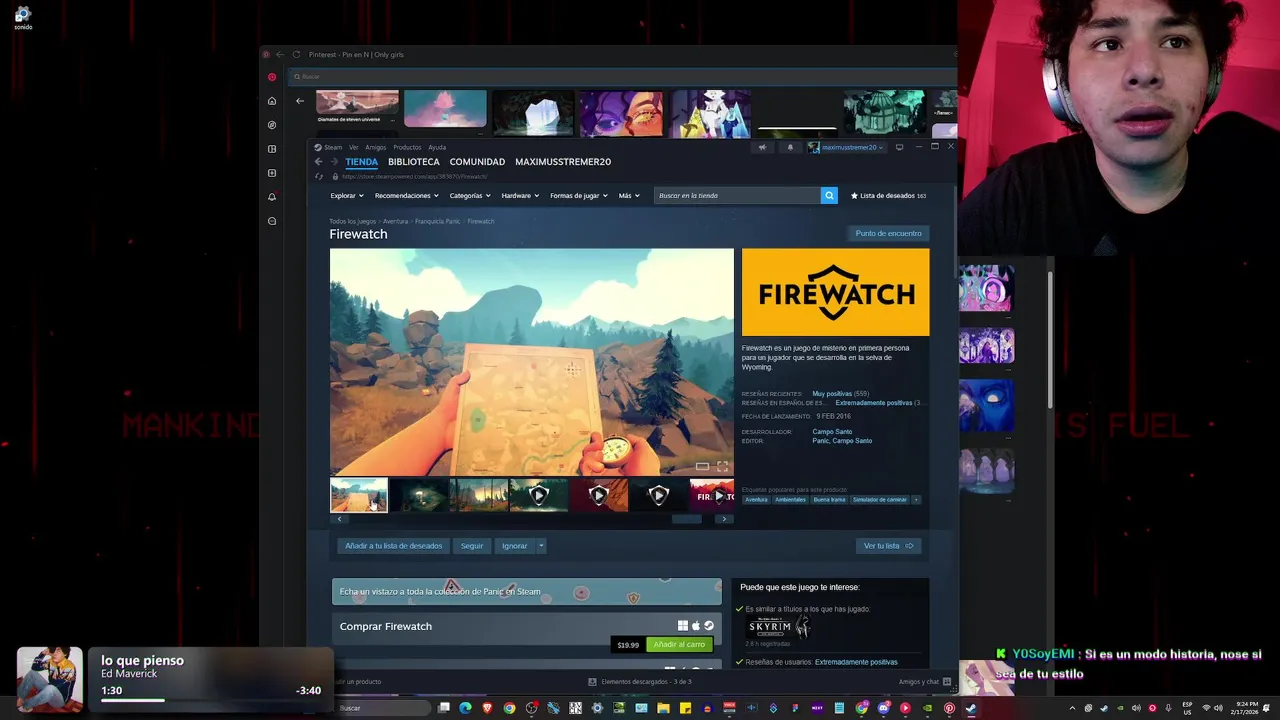Open Discord from the taskbar

pyautogui.click(x=883, y=708)
